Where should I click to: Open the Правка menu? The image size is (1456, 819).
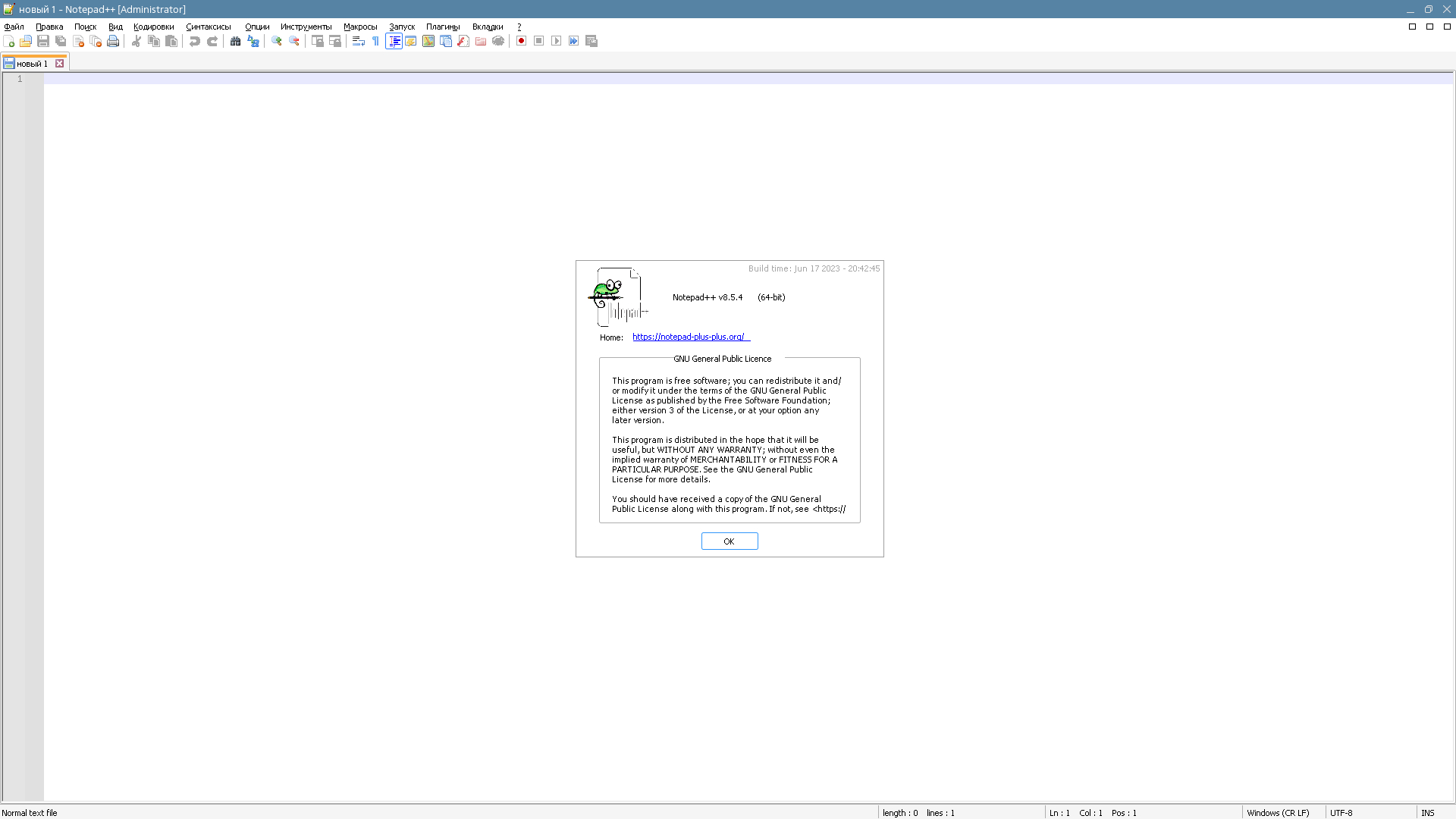pos(49,27)
